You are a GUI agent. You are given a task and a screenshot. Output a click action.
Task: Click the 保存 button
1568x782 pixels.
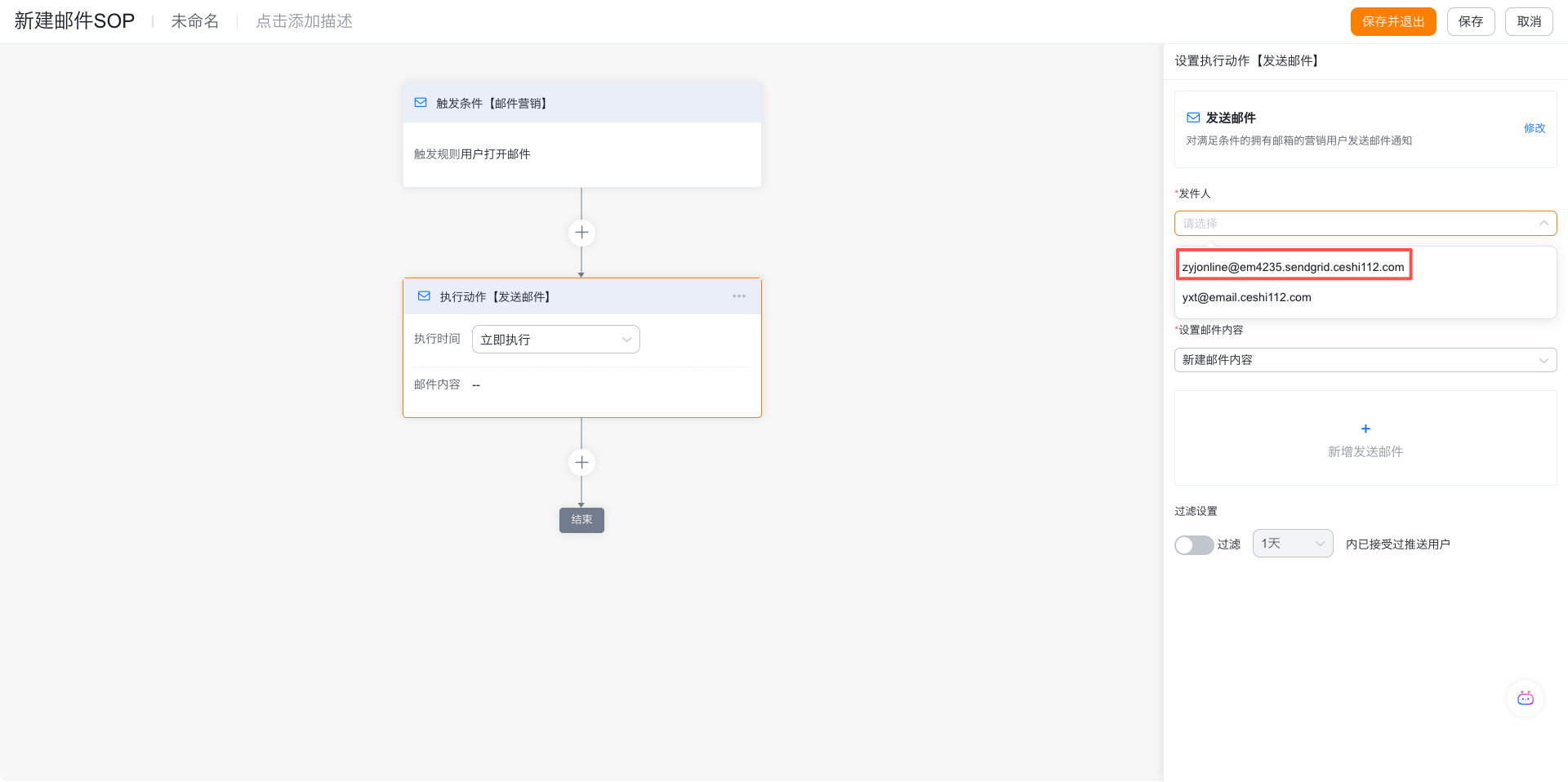click(x=1470, y=22)
